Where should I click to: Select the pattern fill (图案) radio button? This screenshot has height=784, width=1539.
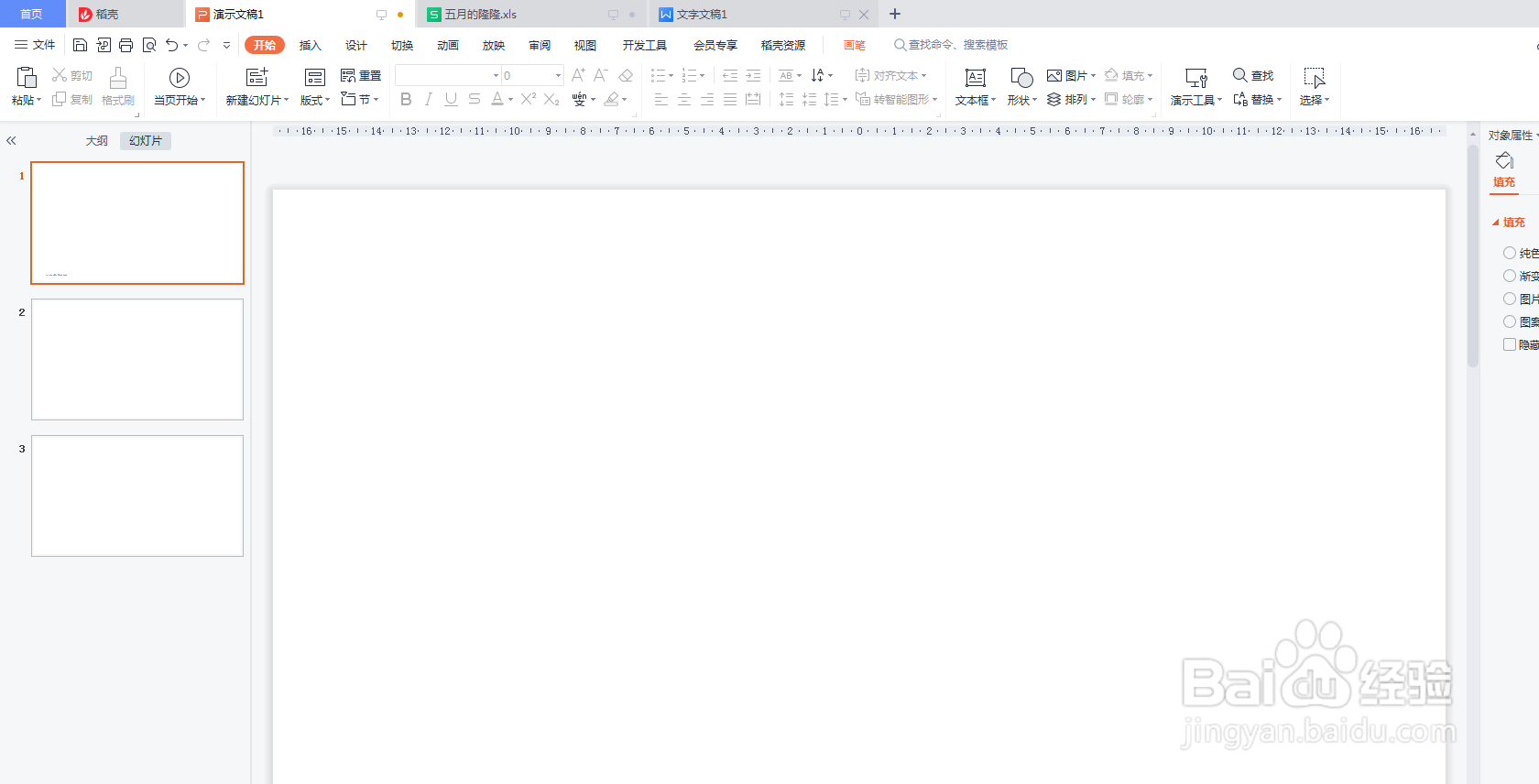click(x=1510, y=321)
